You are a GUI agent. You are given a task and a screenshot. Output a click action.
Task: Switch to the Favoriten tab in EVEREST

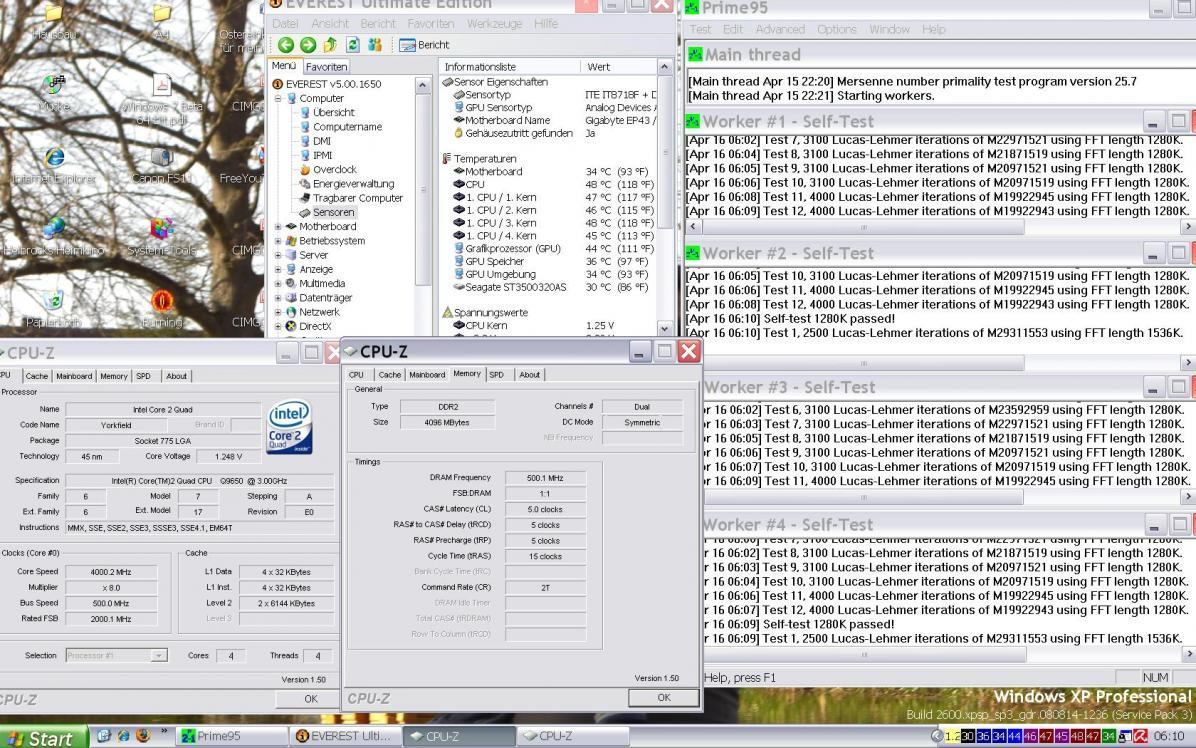pyautogui.click(x=326, y=67)
